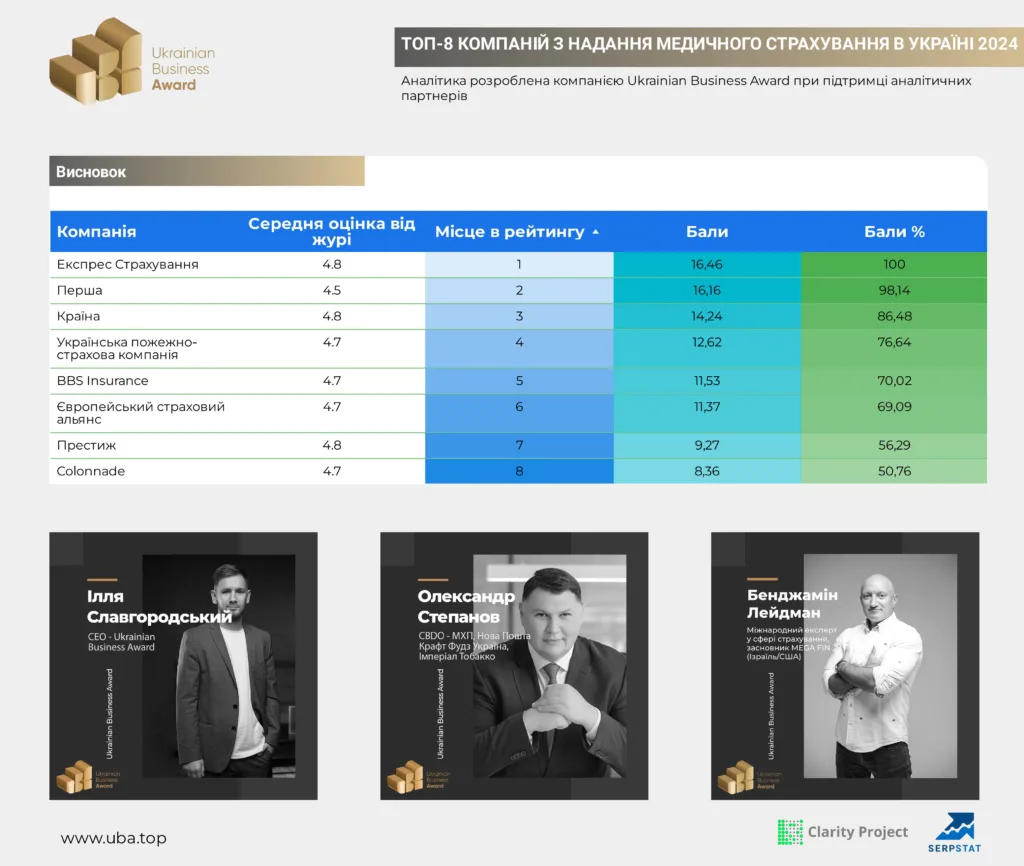
Task: Open Олександр Степанов expert card
Action: (x=515, y=666)
